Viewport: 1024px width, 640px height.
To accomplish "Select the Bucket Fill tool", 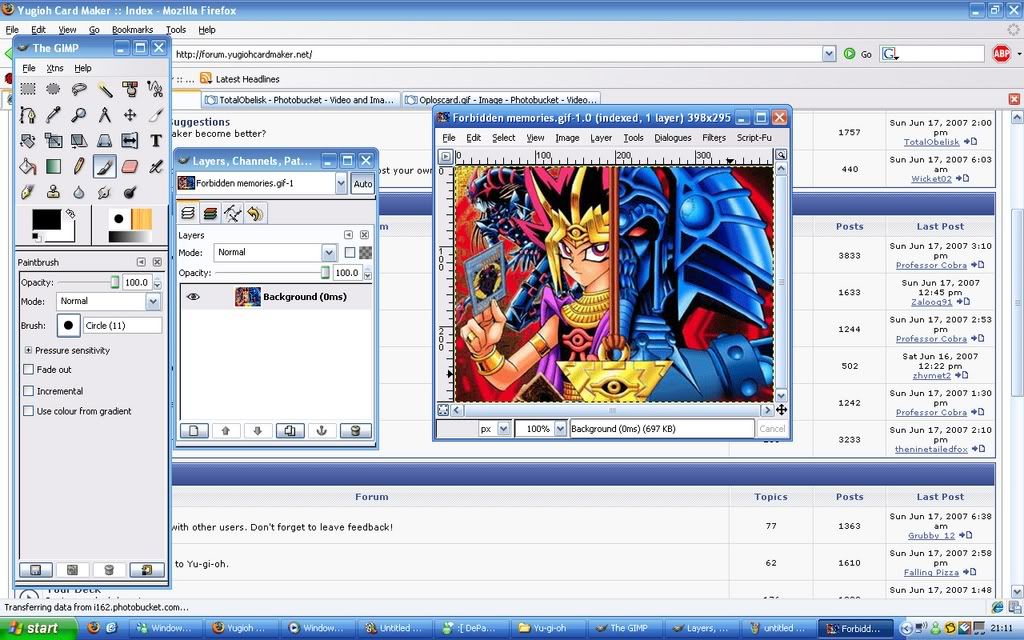I will 27,167.
